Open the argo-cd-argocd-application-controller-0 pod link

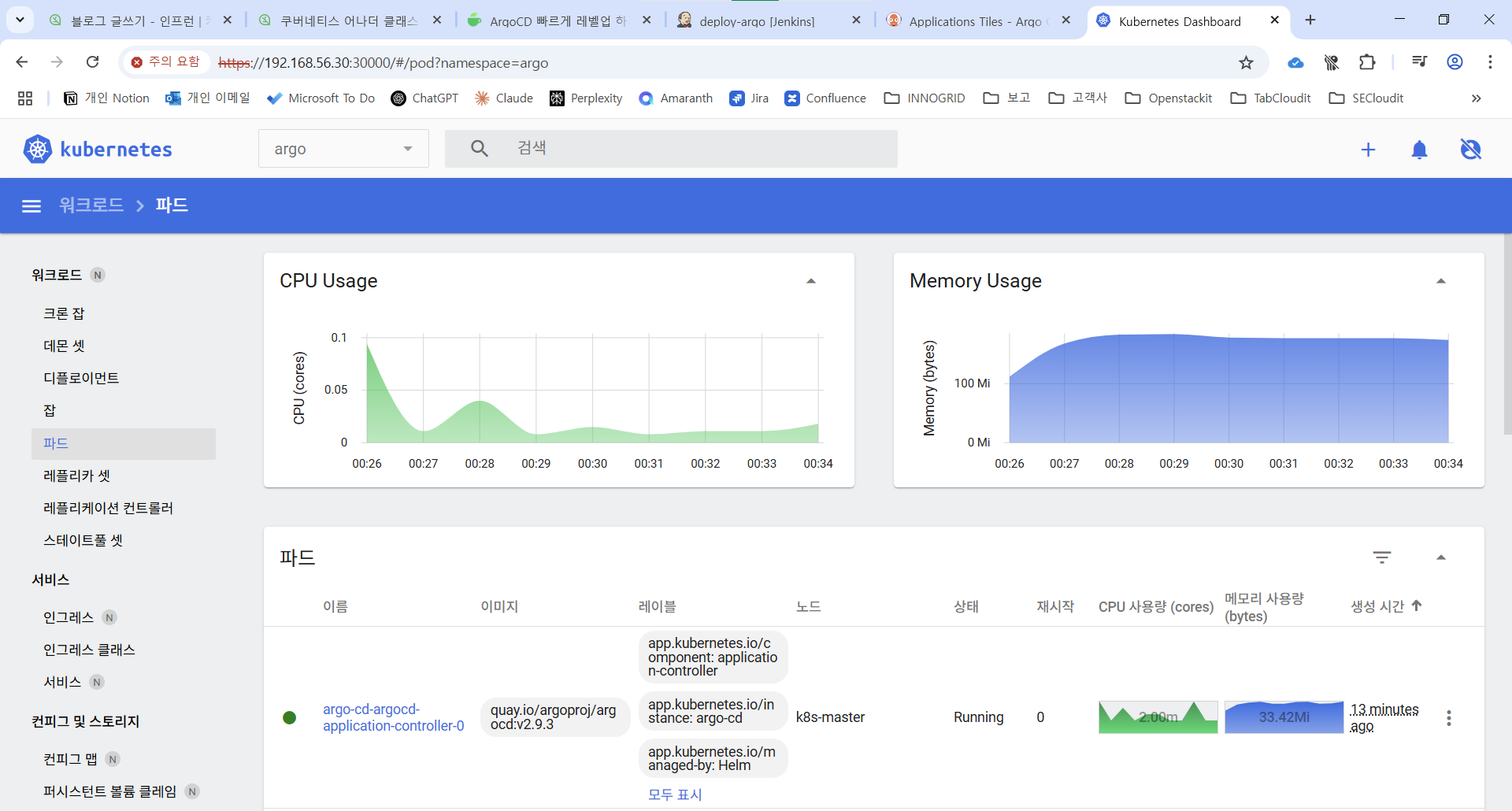pyautogui.click(x=393, y=717)
